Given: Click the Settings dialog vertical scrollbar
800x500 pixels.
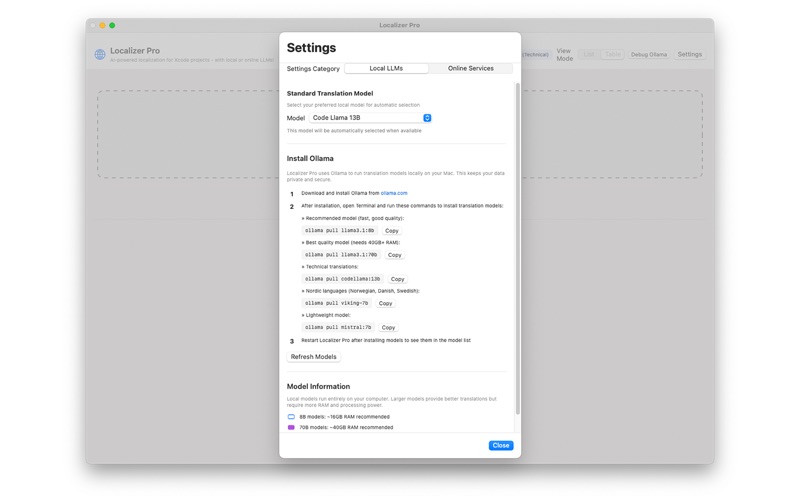Looking at the screenshot, I should click(517, 248).
